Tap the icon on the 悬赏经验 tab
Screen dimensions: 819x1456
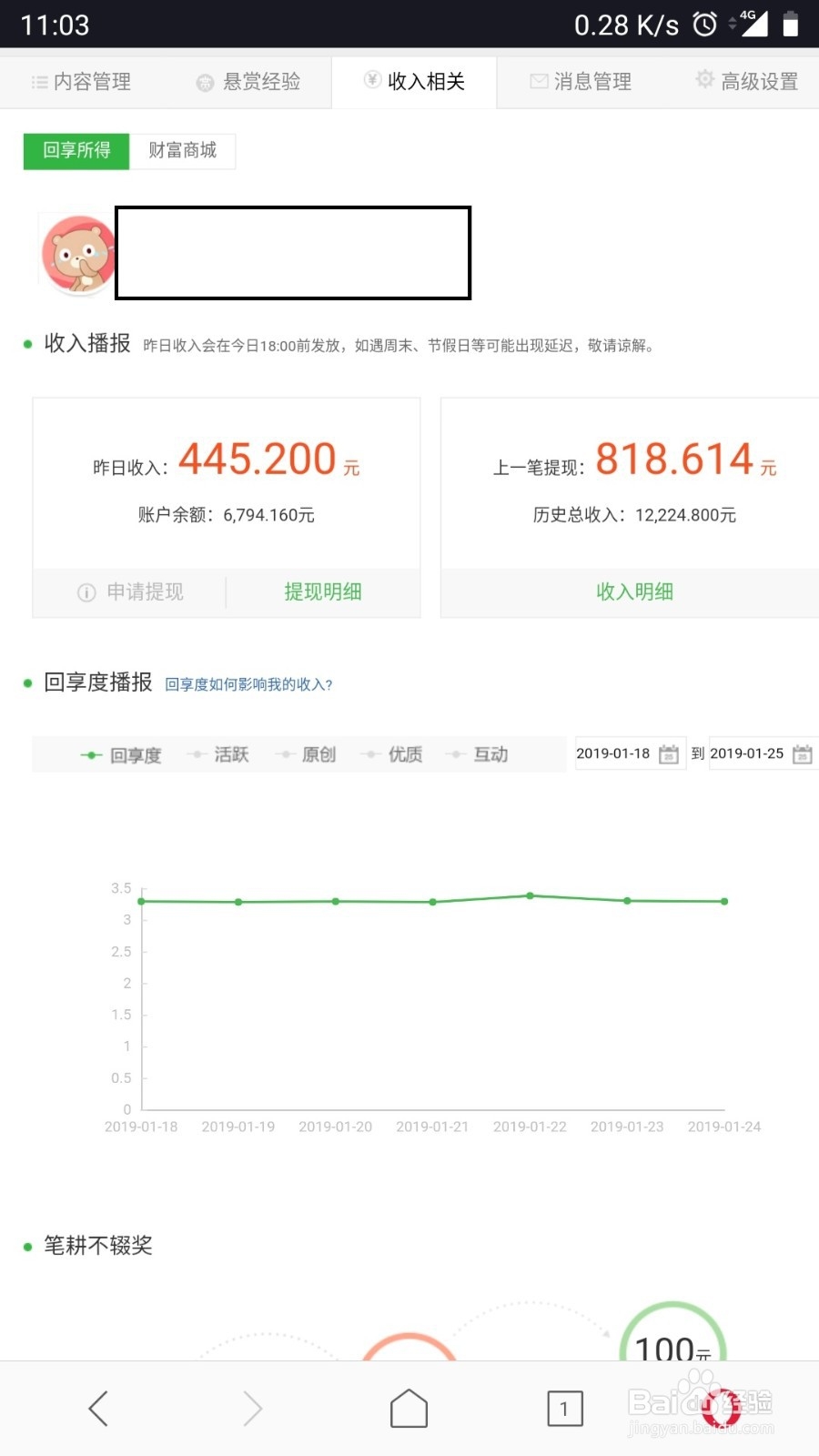tap(206, 83)
